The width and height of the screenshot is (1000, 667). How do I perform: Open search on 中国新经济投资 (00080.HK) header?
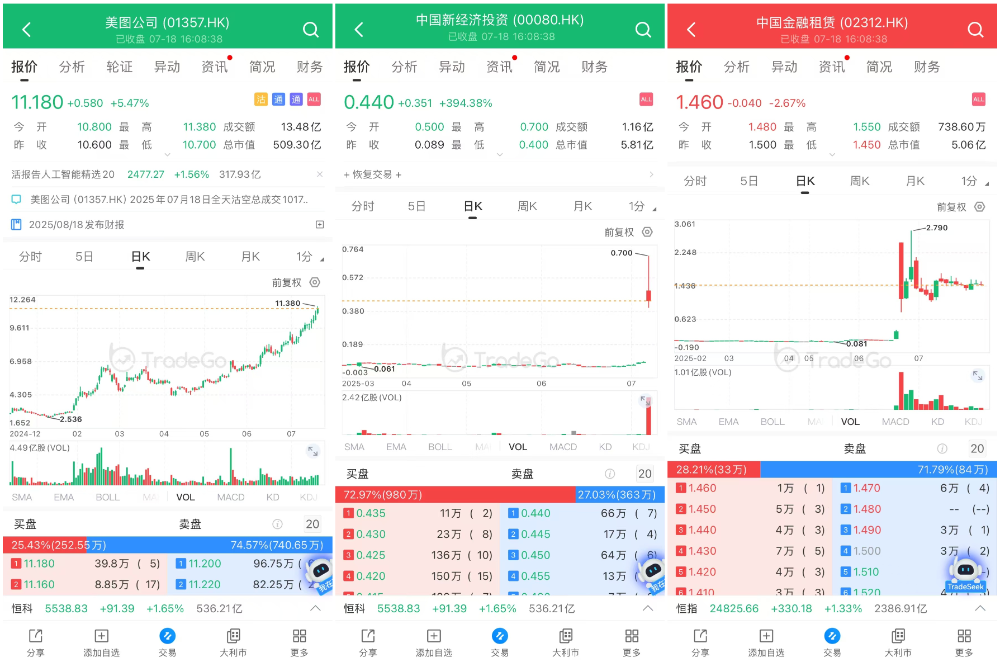tap(643, 29)
